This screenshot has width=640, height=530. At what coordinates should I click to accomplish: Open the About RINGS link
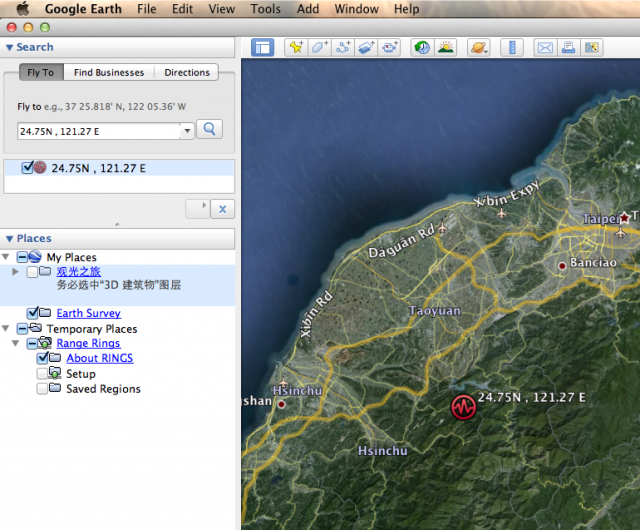100,358
